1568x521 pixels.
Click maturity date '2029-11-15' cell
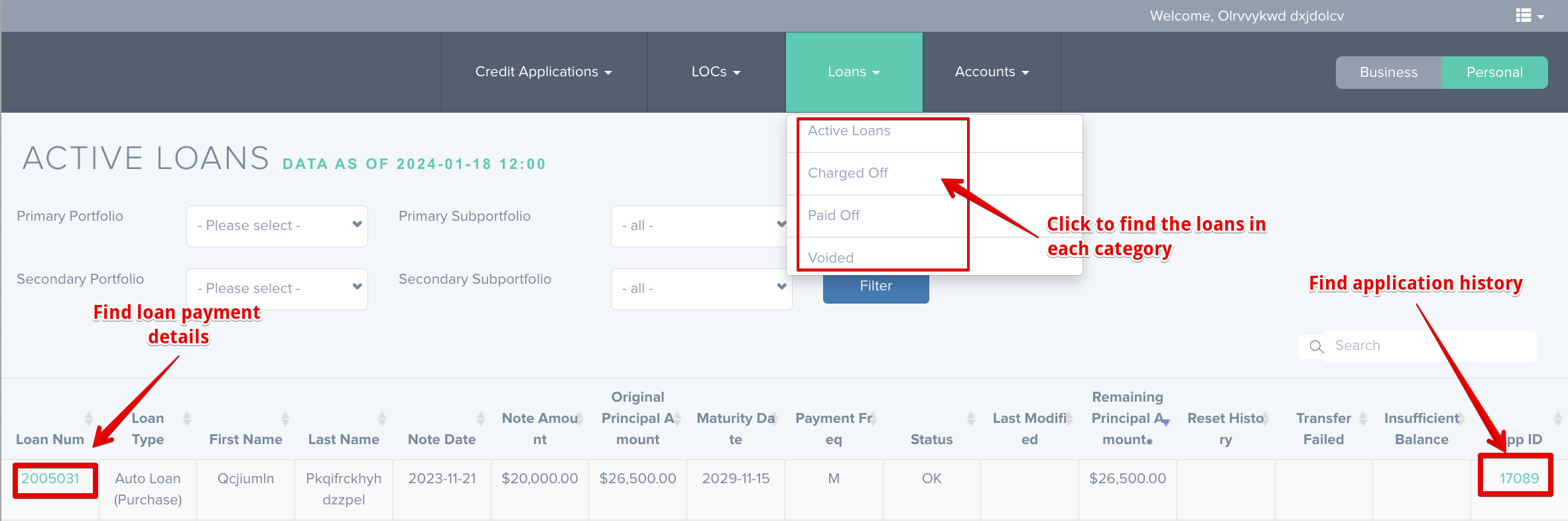click(736, 489)
